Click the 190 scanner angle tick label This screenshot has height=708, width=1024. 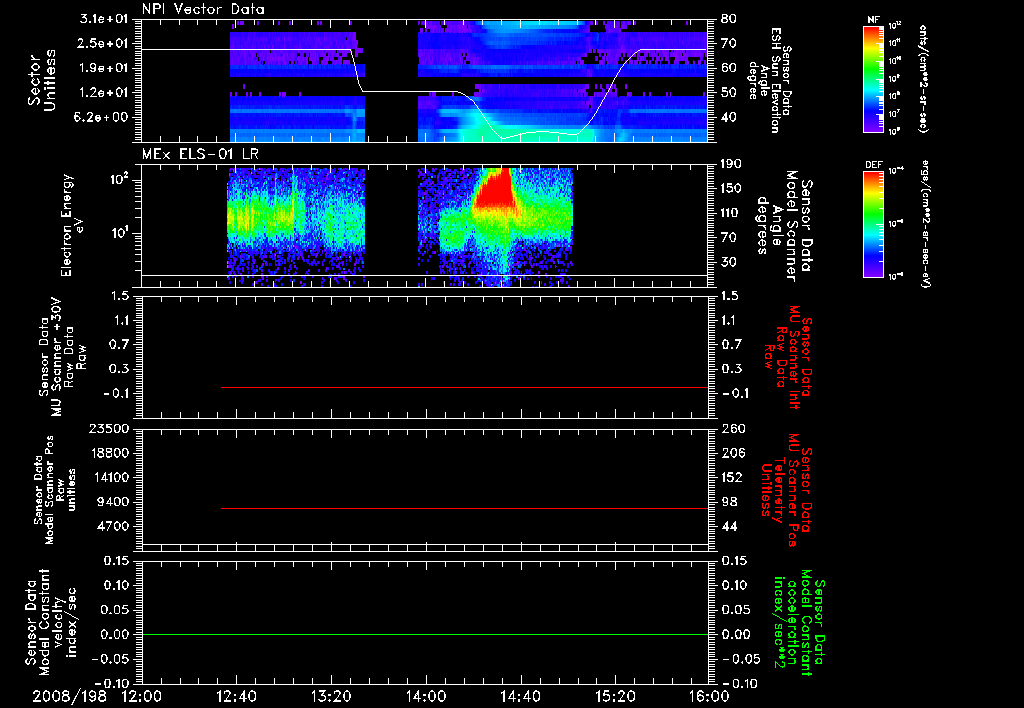(x=733, y=164)
